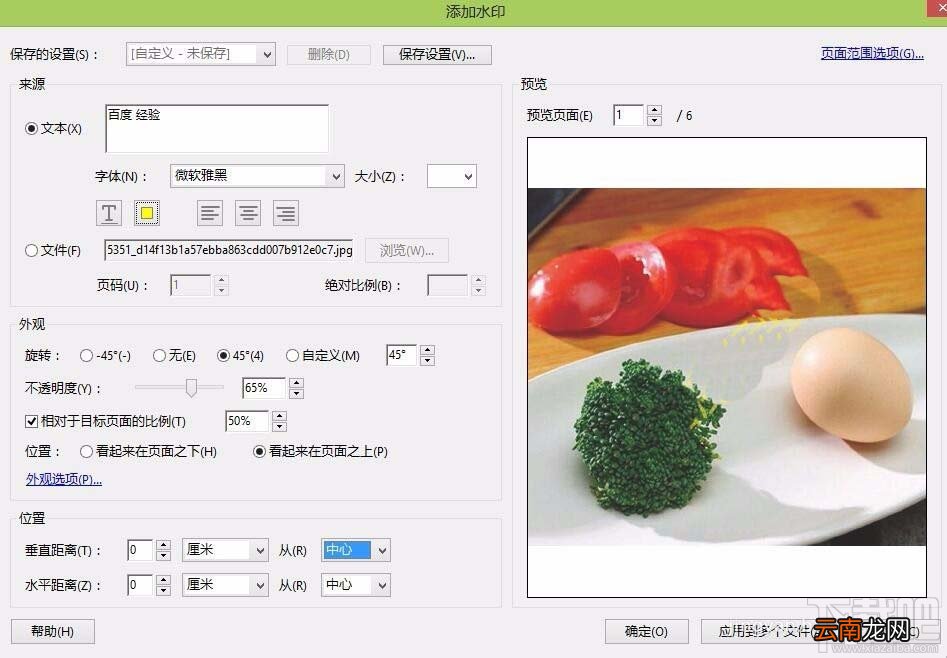Decrease the scale percentage
The height and width of the screenshot is (658, 947).
click(x=279, y=426)
